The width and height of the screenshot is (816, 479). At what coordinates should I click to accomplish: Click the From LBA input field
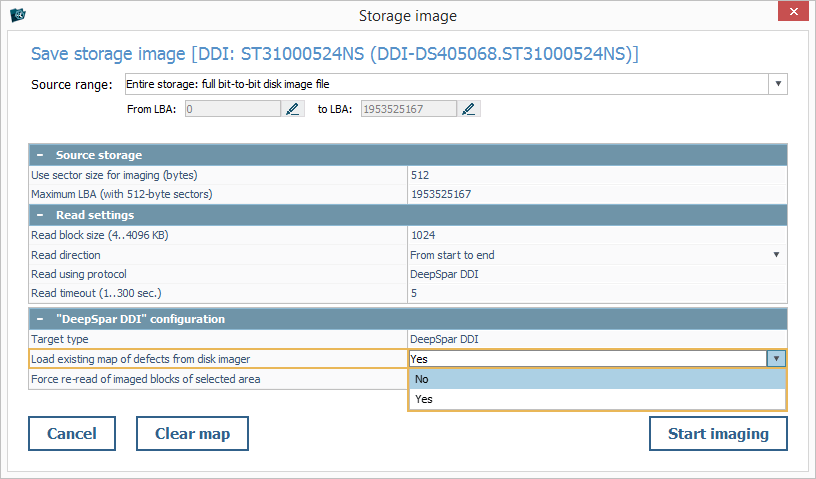pos(233,109)
